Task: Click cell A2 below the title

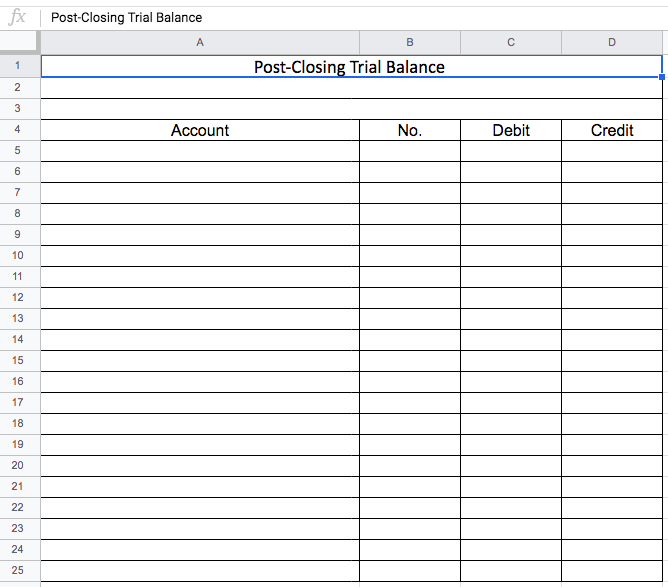Action: click(x=351, y=88)
